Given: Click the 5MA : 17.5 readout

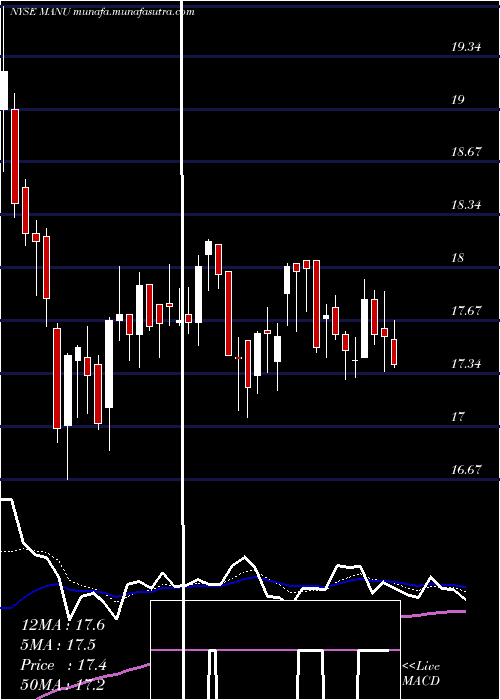Looking at the screenshot, I should [58, 645].
